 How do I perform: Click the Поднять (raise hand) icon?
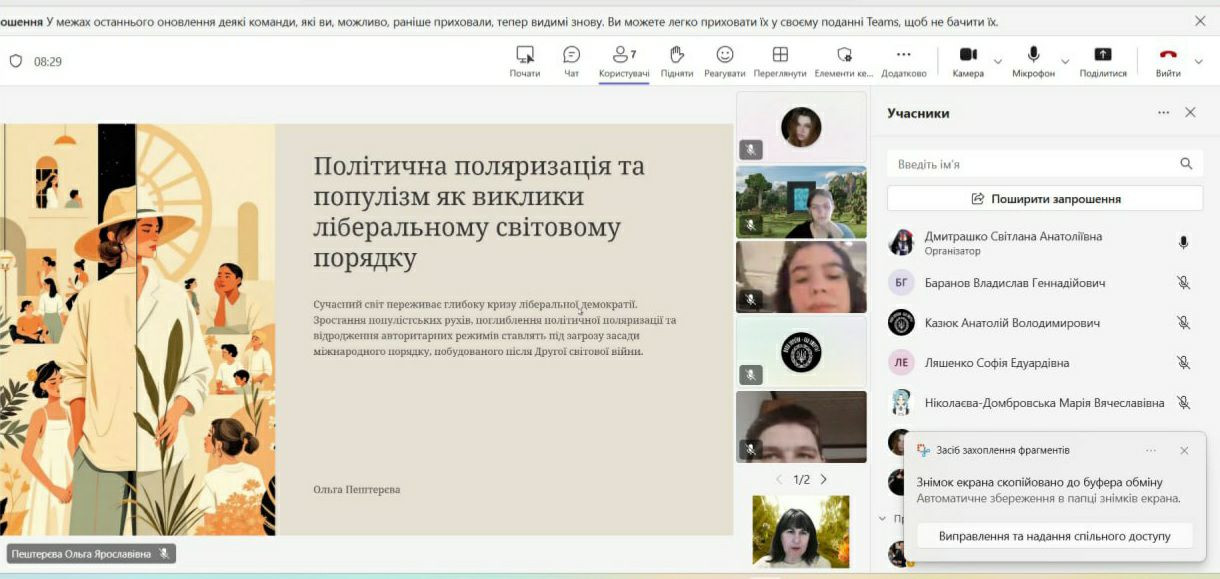(677, 55)
